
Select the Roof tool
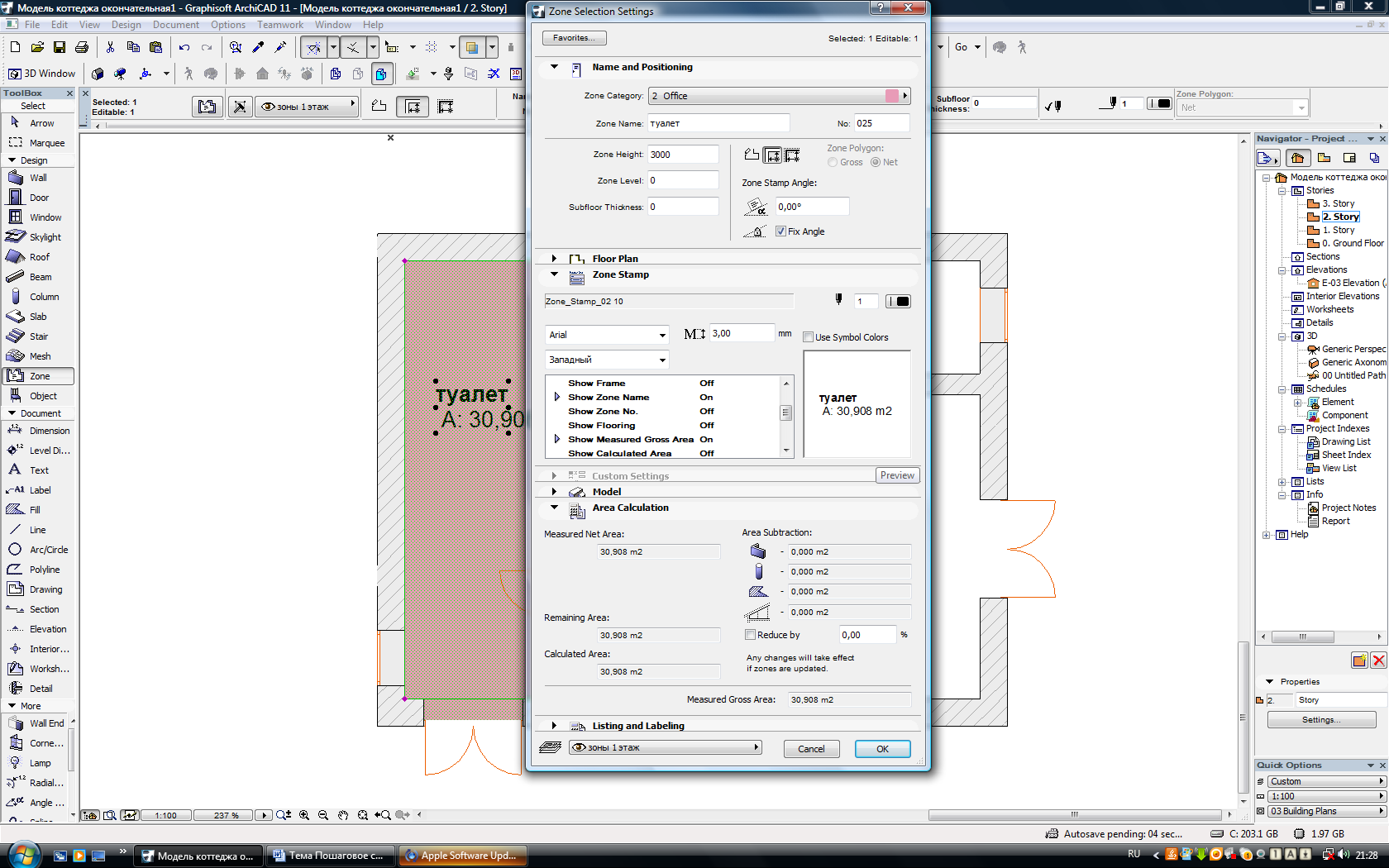pos(38,257)
